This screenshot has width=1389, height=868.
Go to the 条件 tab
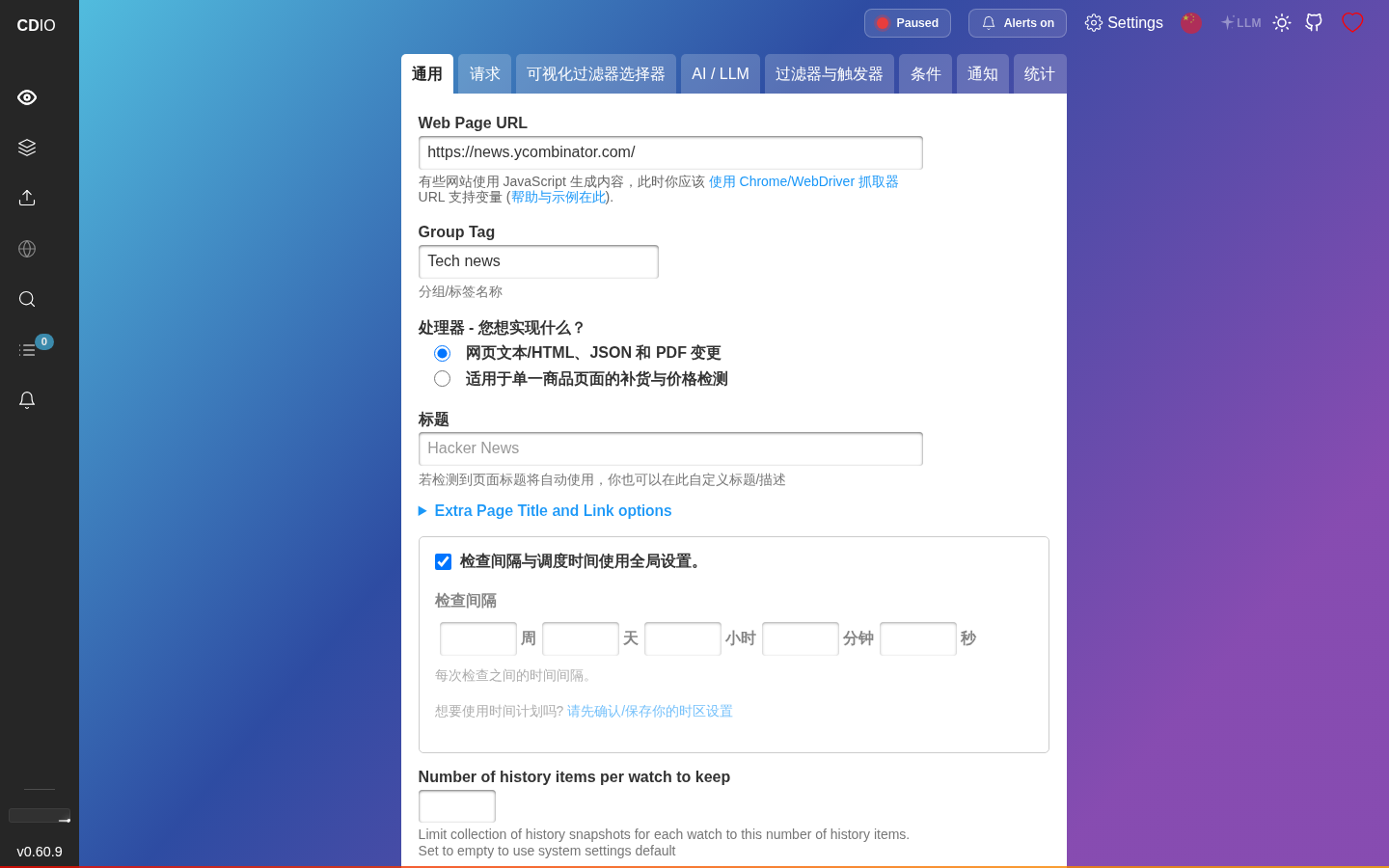926,74
